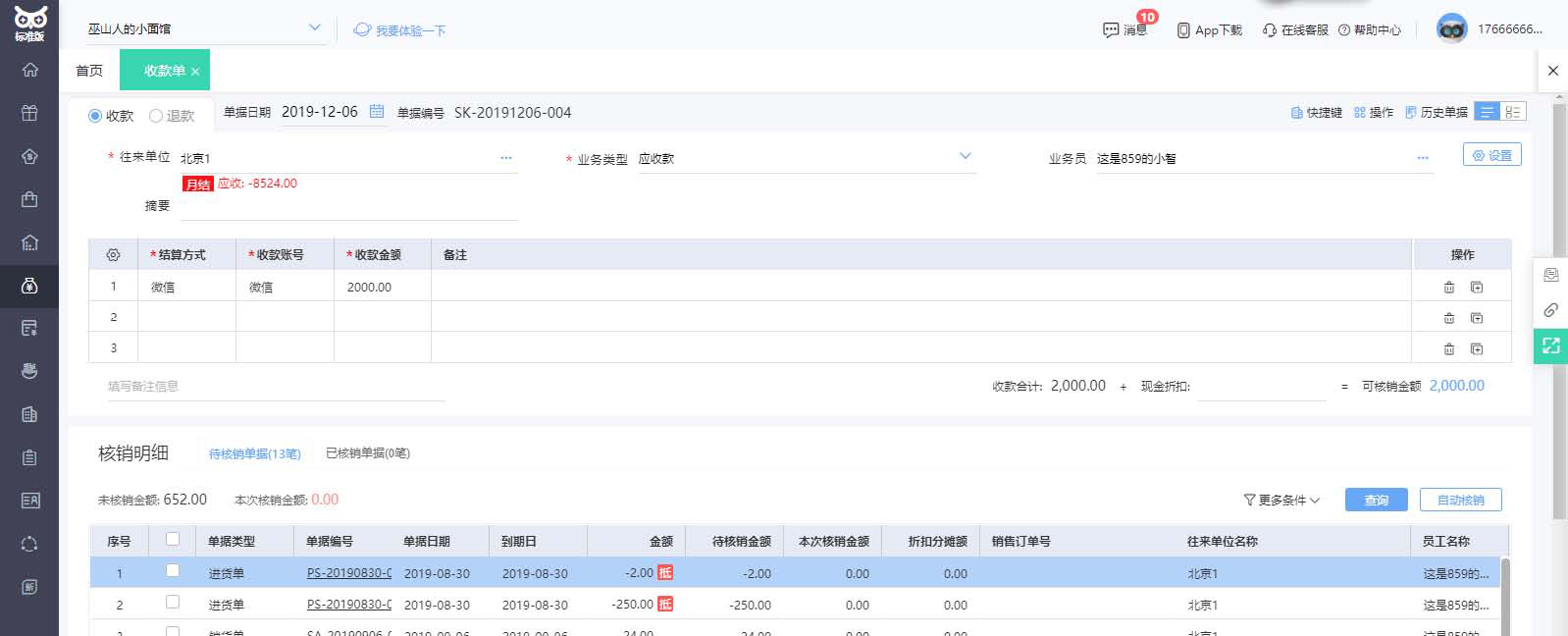Expand 更多条件 filter options
The image size is (1568, 636).
pos(1281,501)
